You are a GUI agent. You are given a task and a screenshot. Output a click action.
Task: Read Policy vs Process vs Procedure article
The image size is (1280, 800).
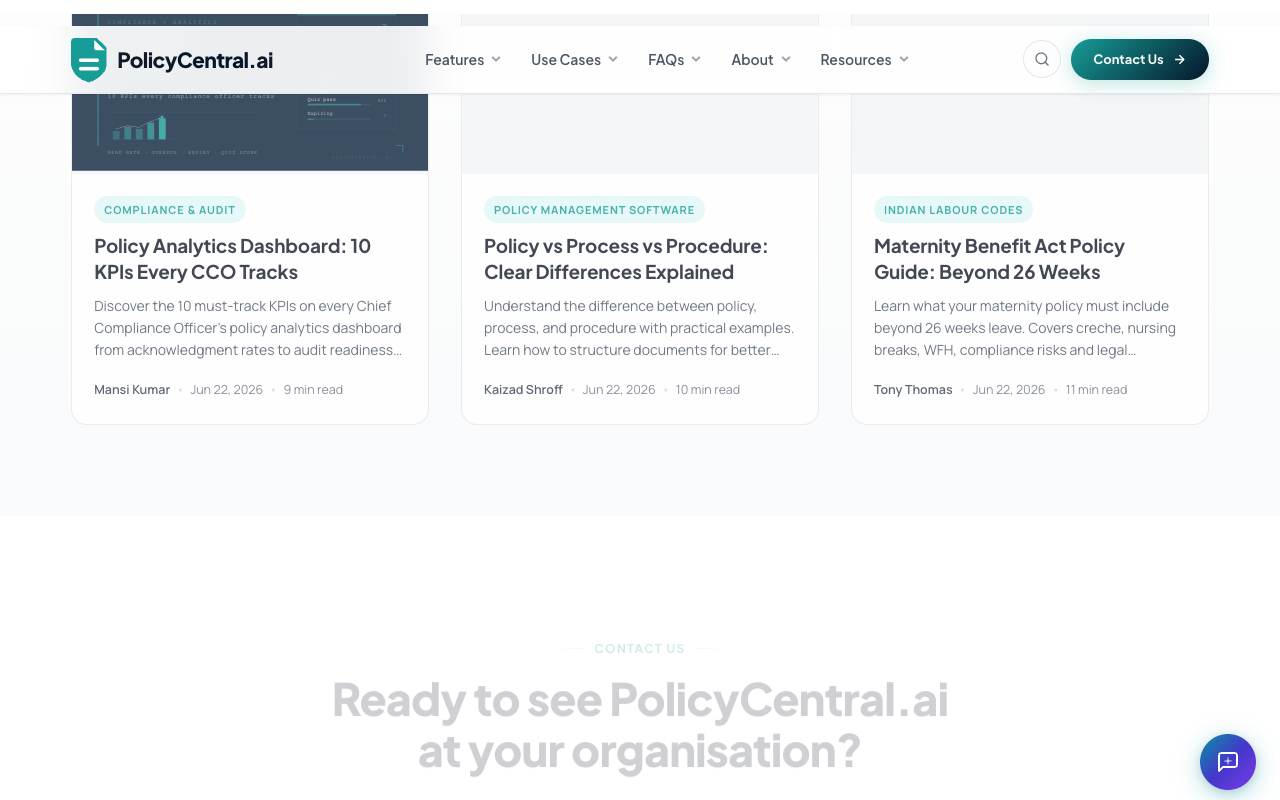pos(626,259)
